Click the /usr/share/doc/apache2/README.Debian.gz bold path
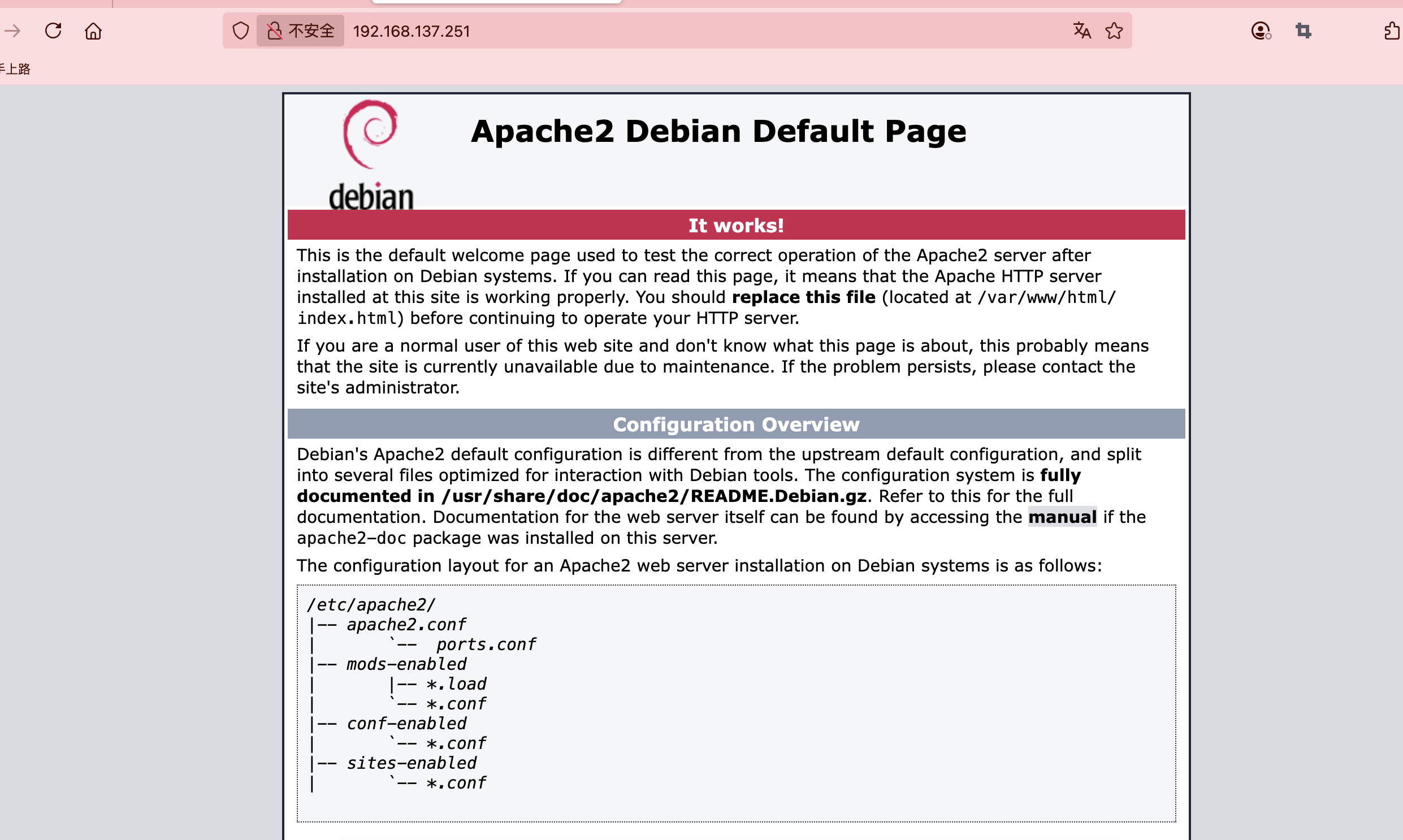 pyautogui.click(x=654, y=496)
